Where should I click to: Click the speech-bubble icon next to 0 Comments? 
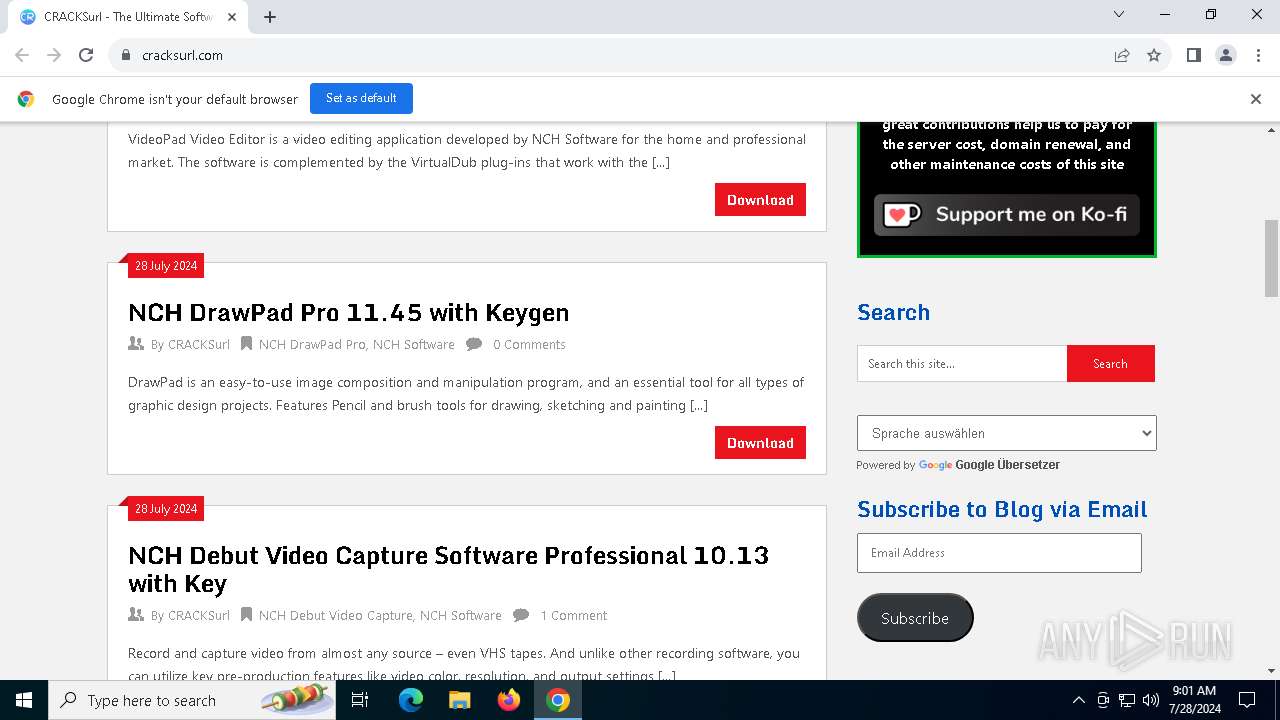[474, 344]
